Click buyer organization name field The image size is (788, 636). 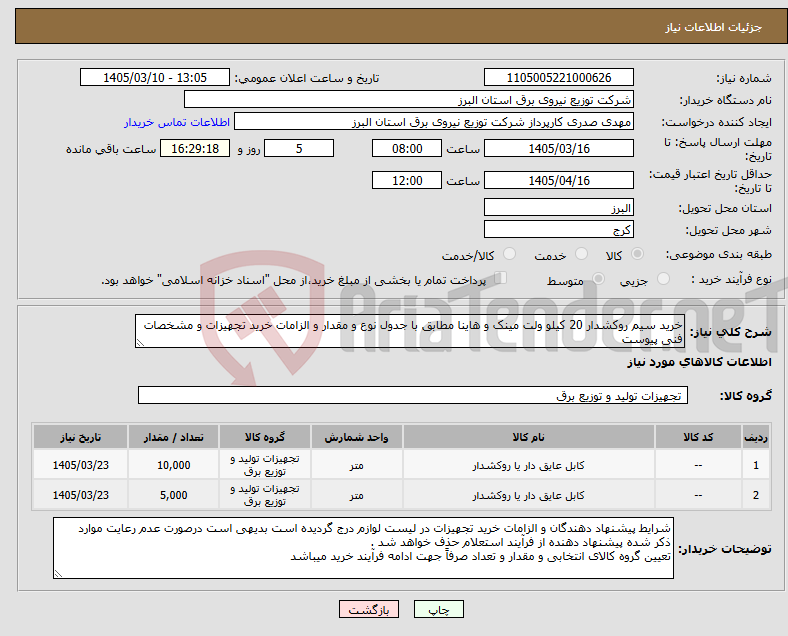[x=409, y=99]
